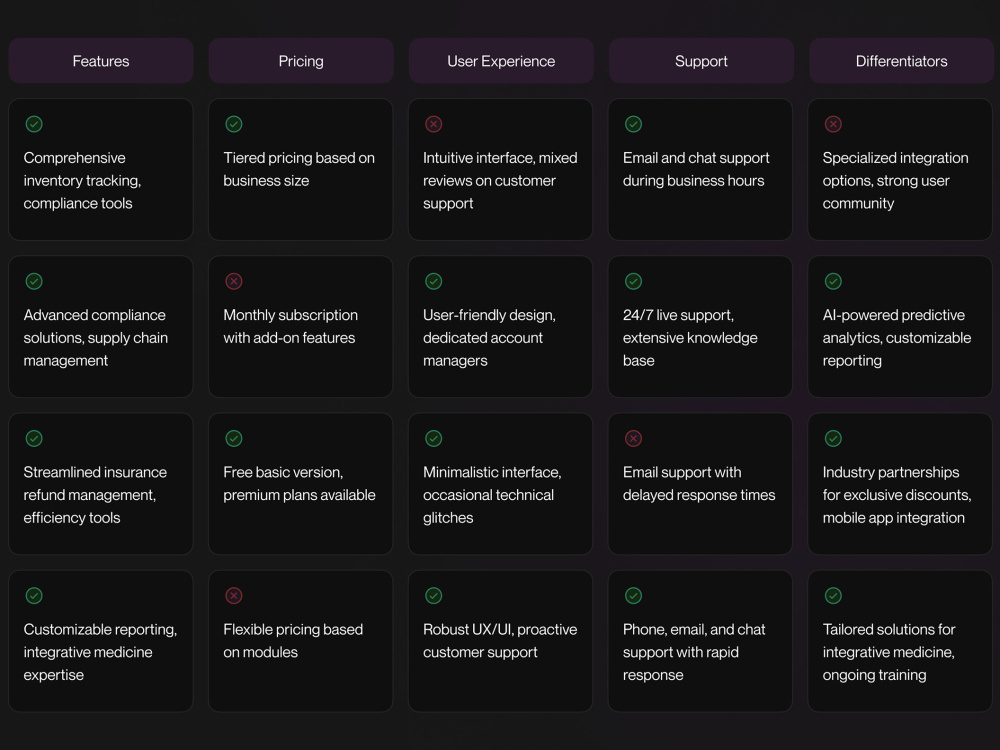Image resolution: width=1000 pixels, height=750 pixels.
Task: Open the Advanced compliance solutions card
Action: pos(101,327)
